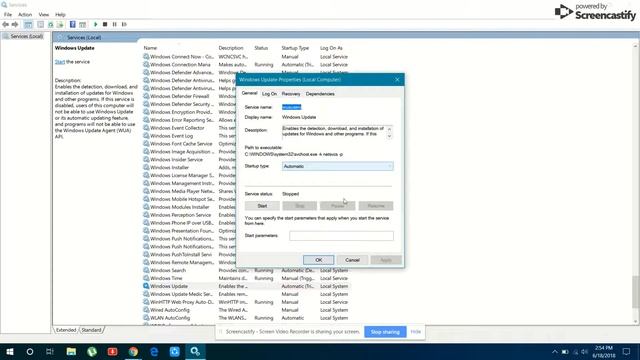Hide the Screencastify sharing bar
The width and height of the screenshot is (640, 360).
point(416,332)
